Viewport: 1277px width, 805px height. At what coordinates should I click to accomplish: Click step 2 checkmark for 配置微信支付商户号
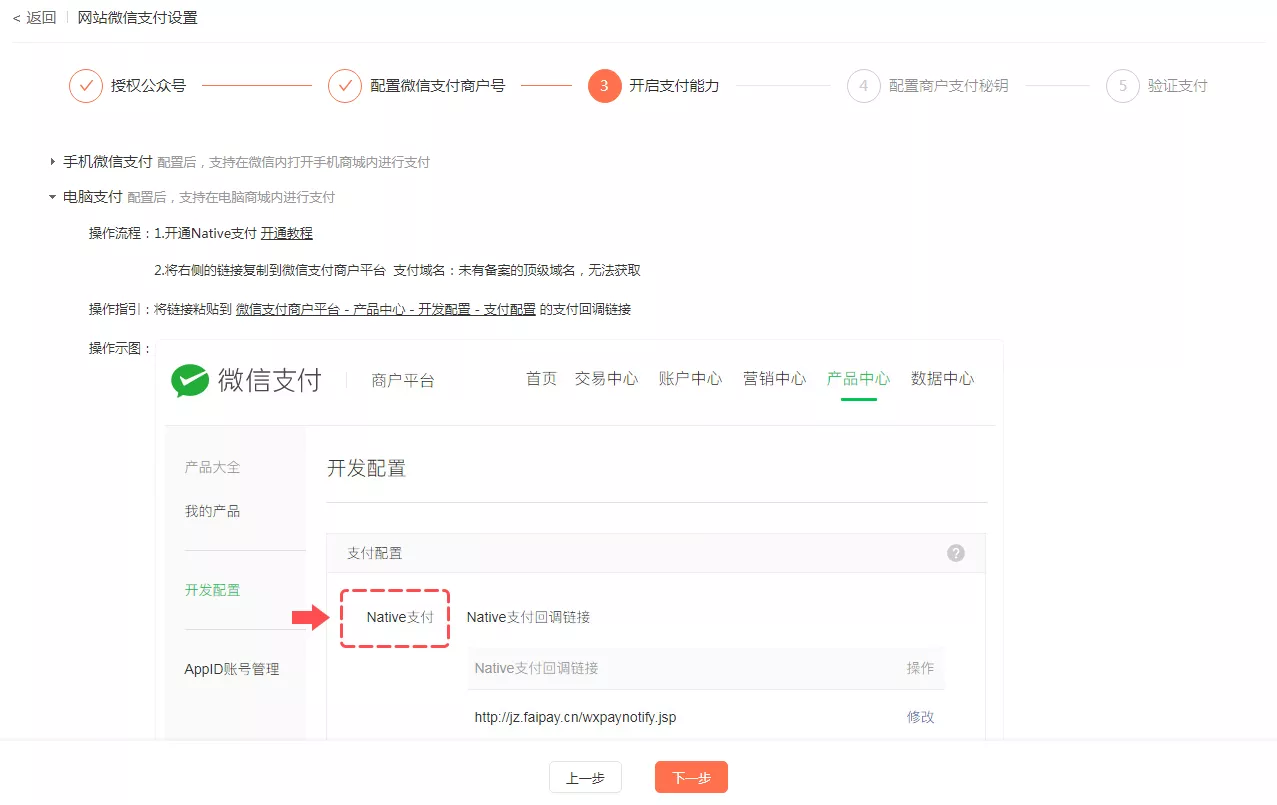345,86
